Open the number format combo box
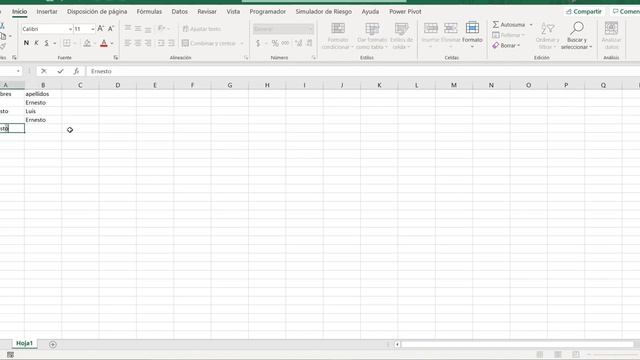The image size is (640, 360). coord(283,29)
